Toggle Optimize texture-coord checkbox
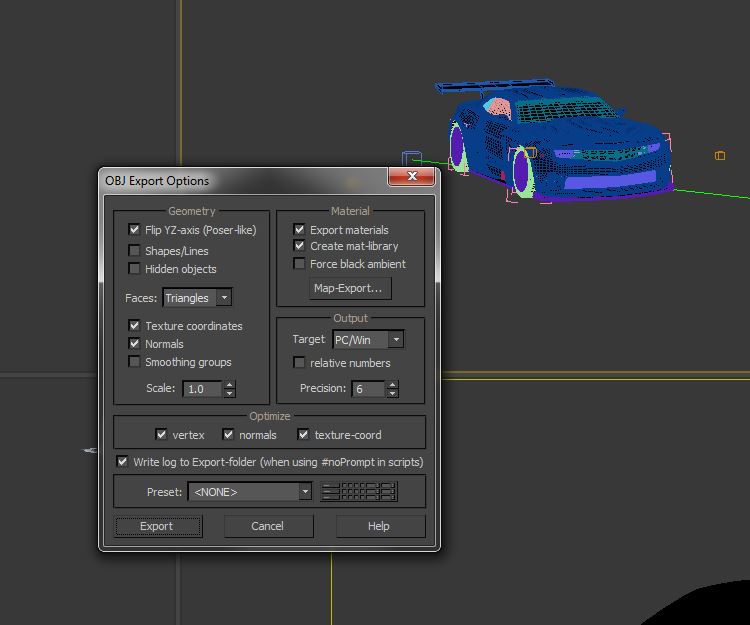 [303, 434]
